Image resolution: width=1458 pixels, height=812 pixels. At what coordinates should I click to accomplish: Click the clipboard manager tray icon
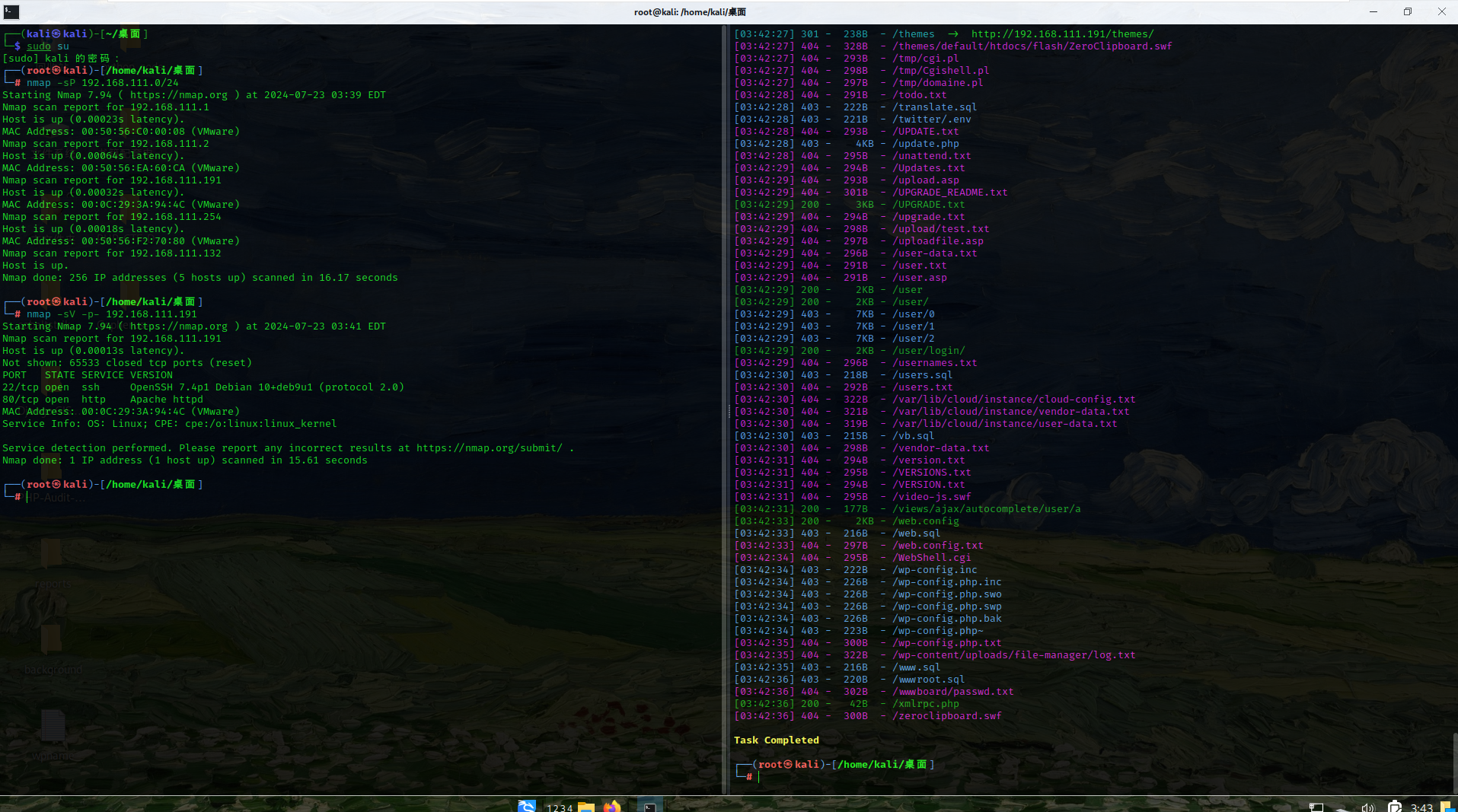click(x=1395, y=807)
